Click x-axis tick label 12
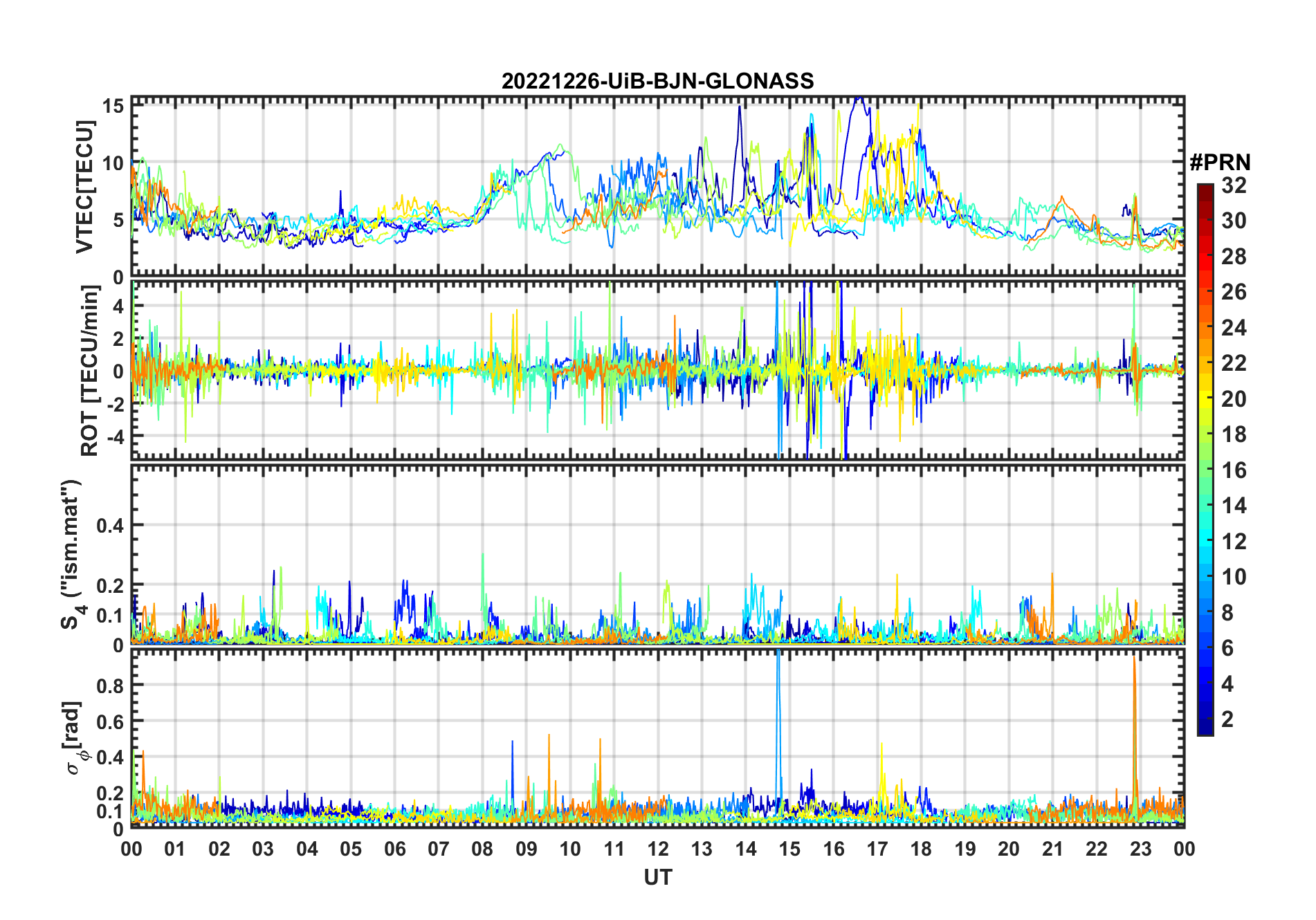The height and width of the screenshot is (920, 1316). pyautogui.click(x=657, y=849)
